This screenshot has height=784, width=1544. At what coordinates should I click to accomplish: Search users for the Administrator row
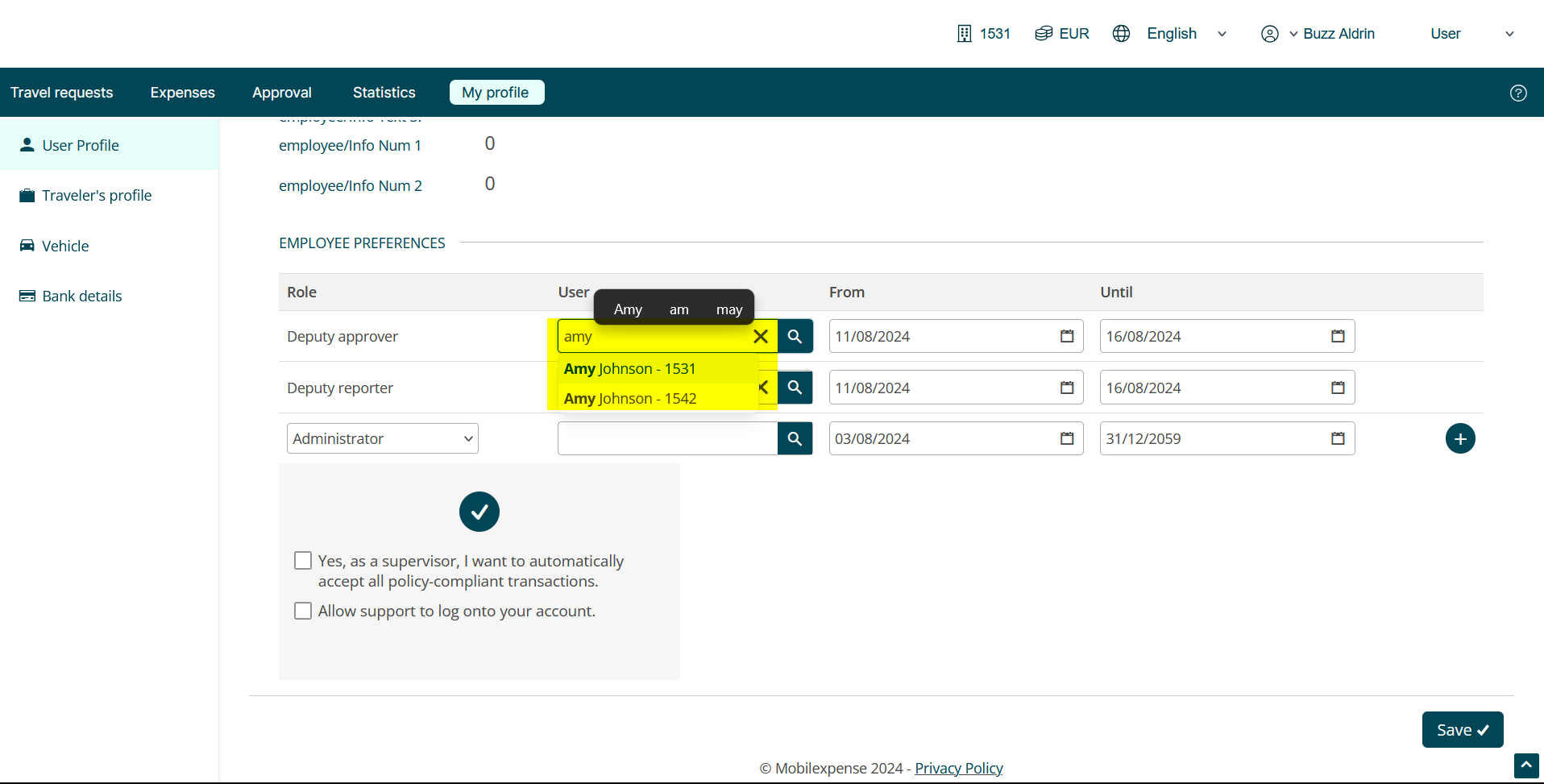click(x=795, y=438)
